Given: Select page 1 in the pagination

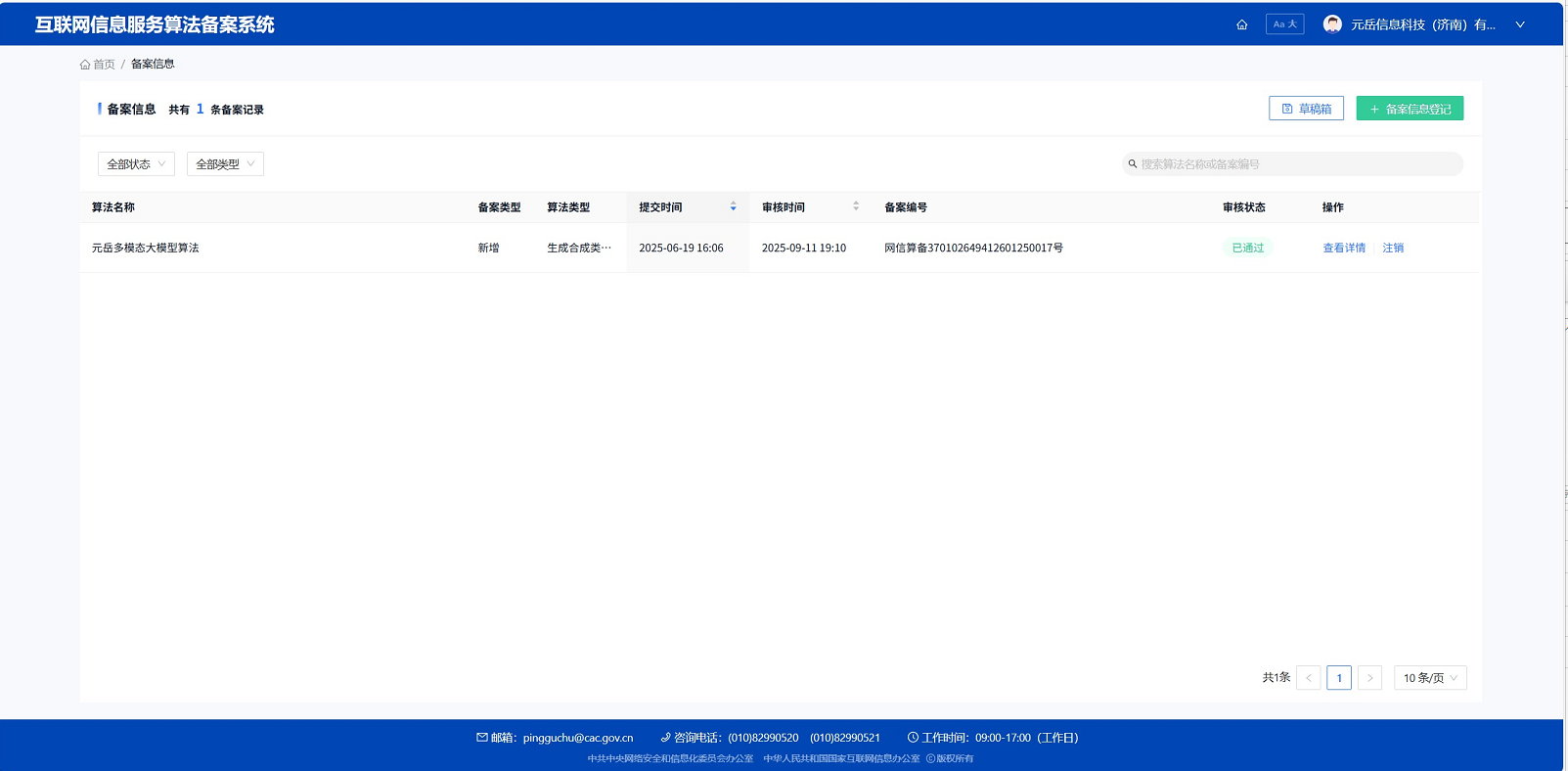Looking at the screenshot, I should 1339,678.
